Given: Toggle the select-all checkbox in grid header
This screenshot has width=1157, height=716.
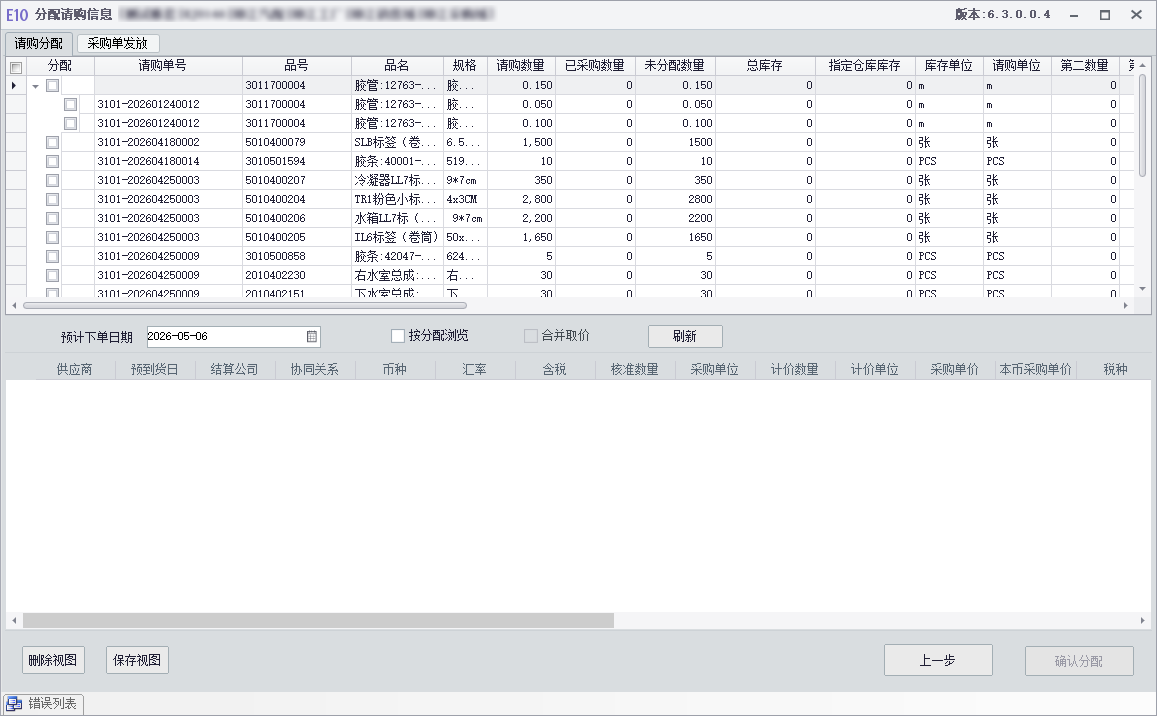Looking at the screenshot, I should pos(15,68).
